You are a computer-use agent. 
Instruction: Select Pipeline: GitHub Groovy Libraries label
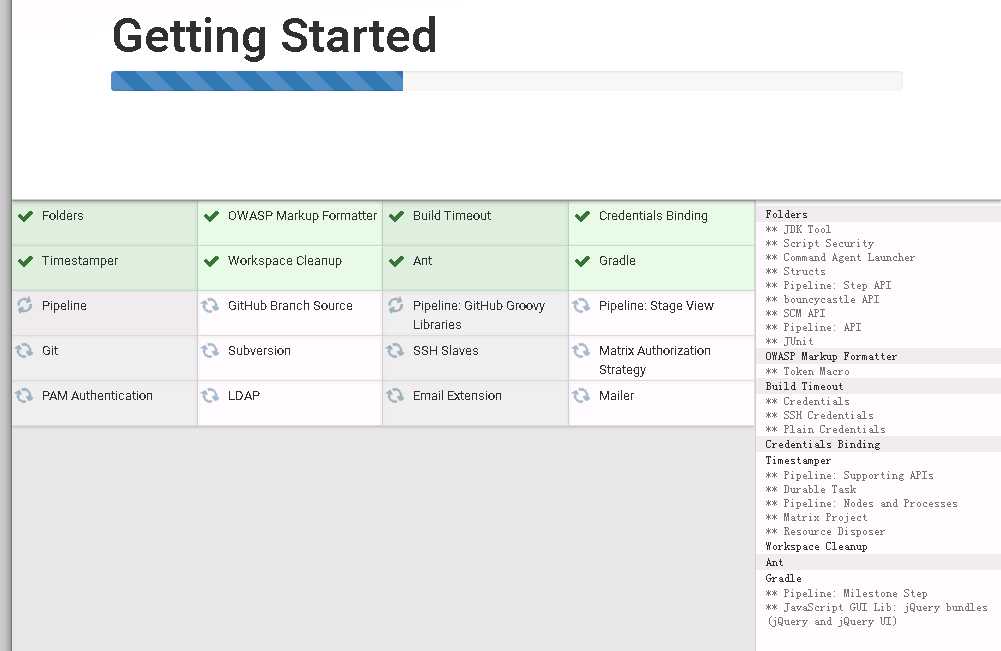479,315
